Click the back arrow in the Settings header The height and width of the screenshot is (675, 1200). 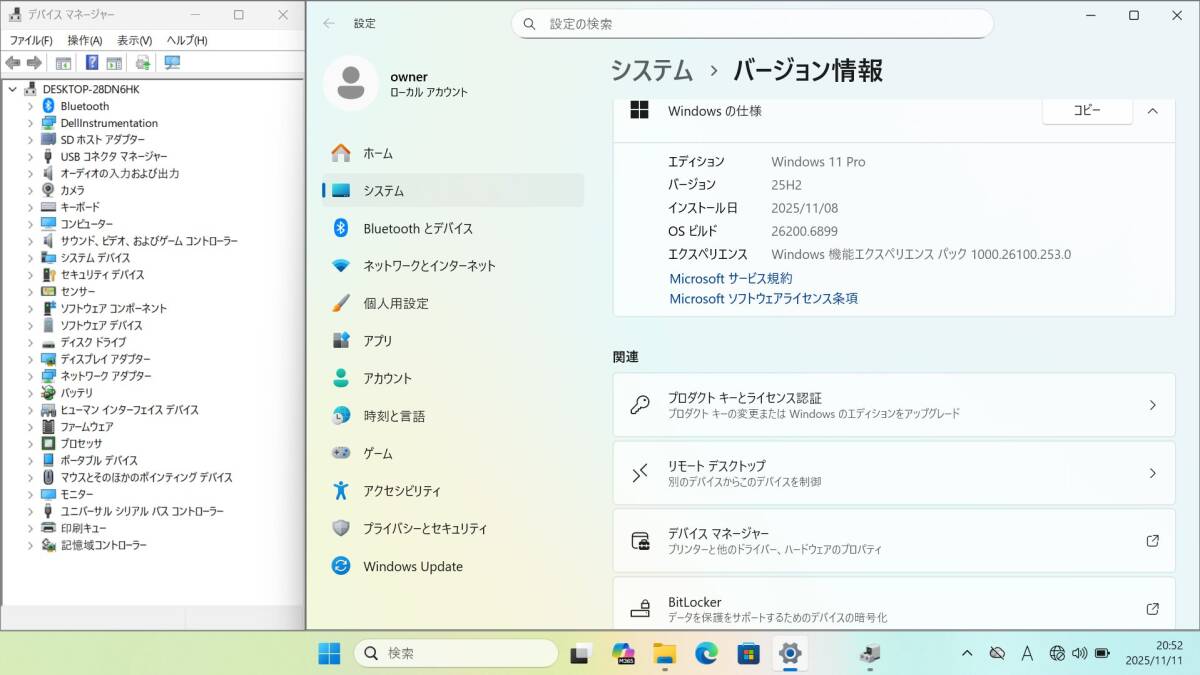(329, 23)
